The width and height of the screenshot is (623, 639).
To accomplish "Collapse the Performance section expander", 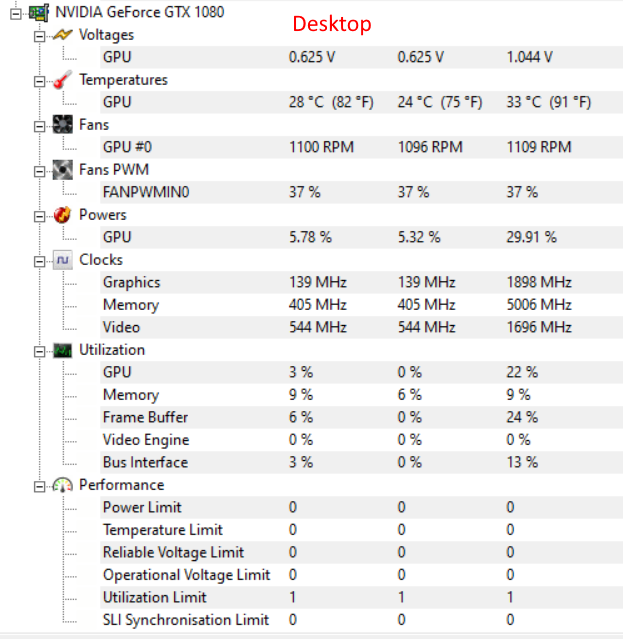I will (x=39, y=485).
